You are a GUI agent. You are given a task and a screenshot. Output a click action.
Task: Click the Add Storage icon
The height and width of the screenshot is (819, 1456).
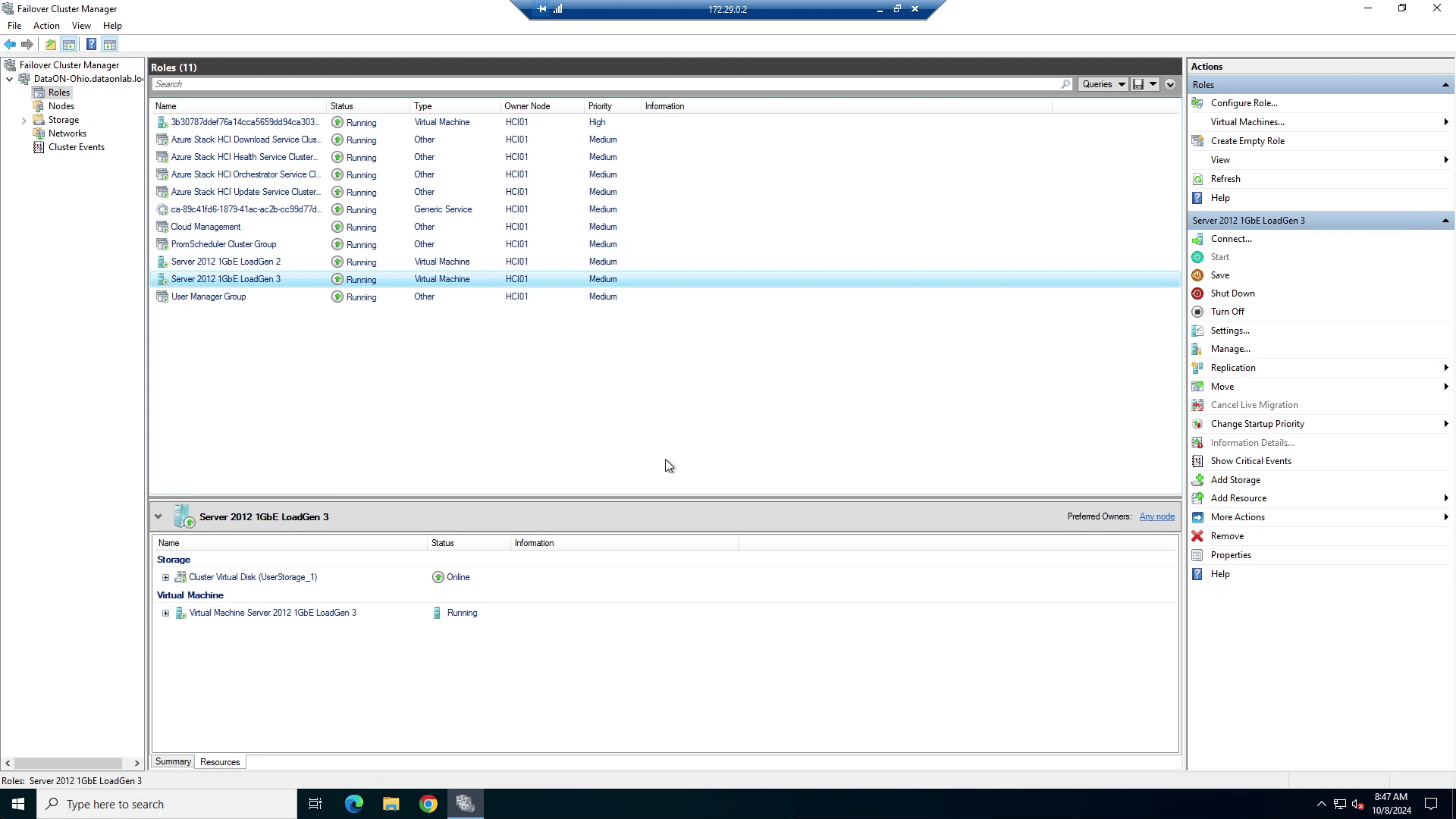(x=1197, y=480)
